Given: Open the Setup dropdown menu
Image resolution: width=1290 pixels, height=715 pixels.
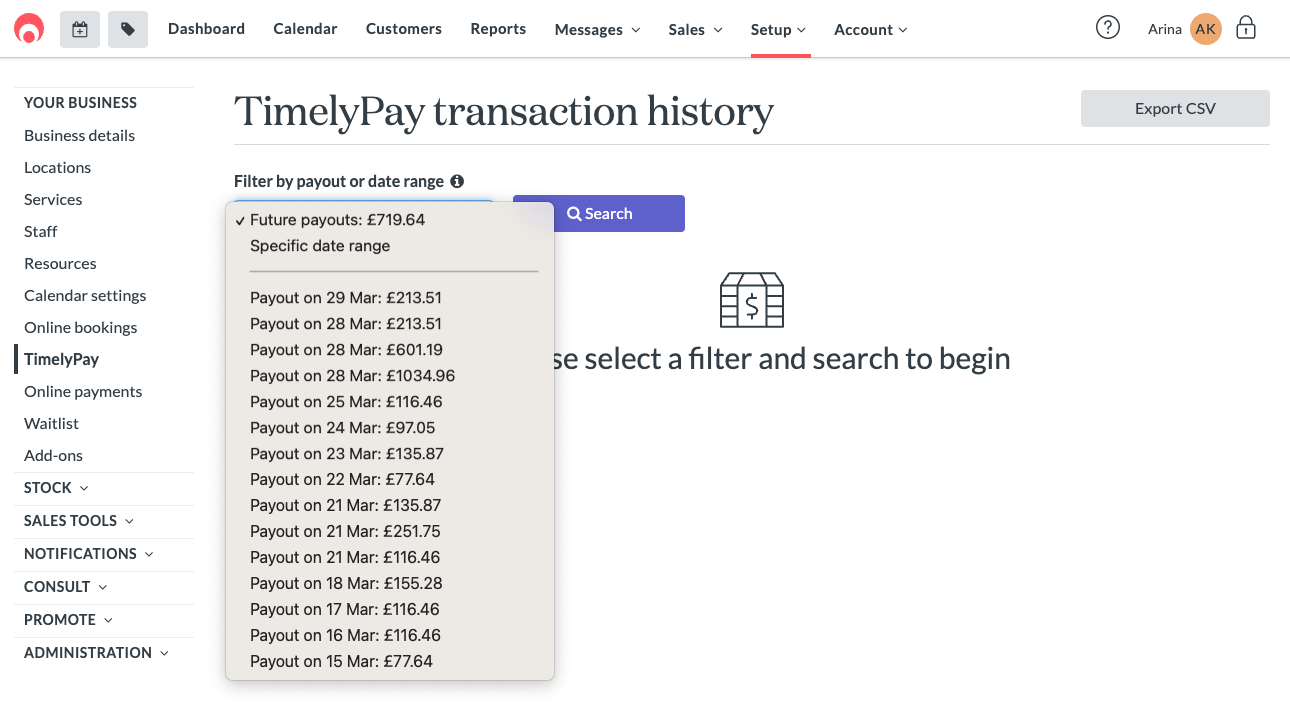Looking at the screenshot, I should [778, 30].
